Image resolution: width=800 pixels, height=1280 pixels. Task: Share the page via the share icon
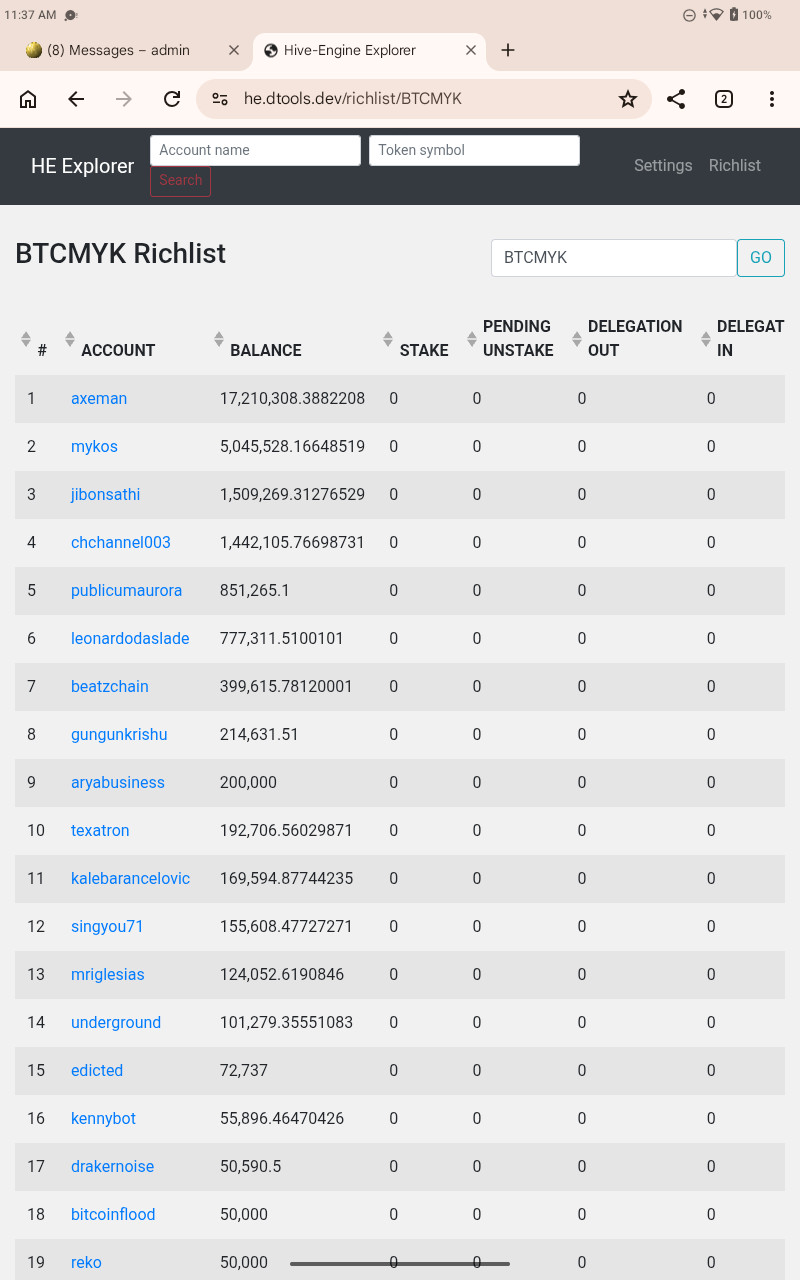point(676,99)
